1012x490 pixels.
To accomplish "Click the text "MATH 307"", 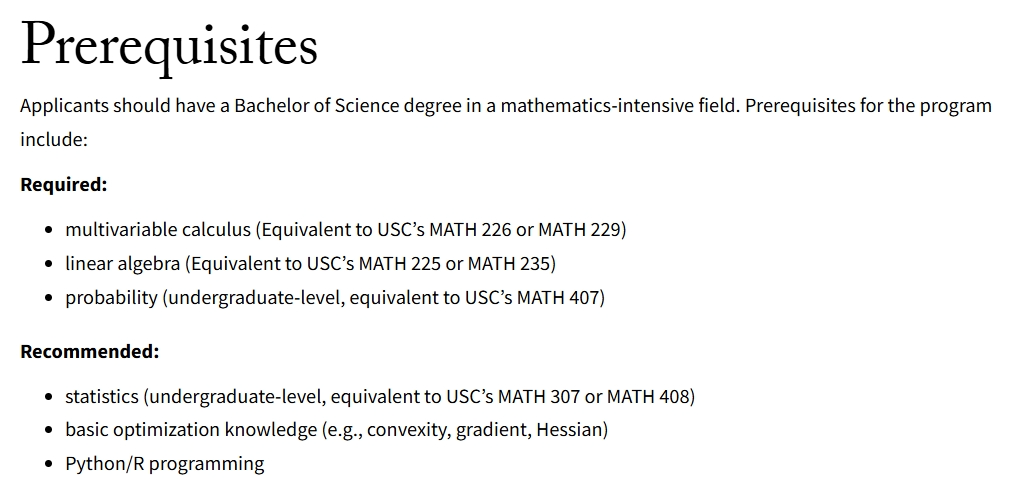I will pyautogui.click(x=539, y=396).
